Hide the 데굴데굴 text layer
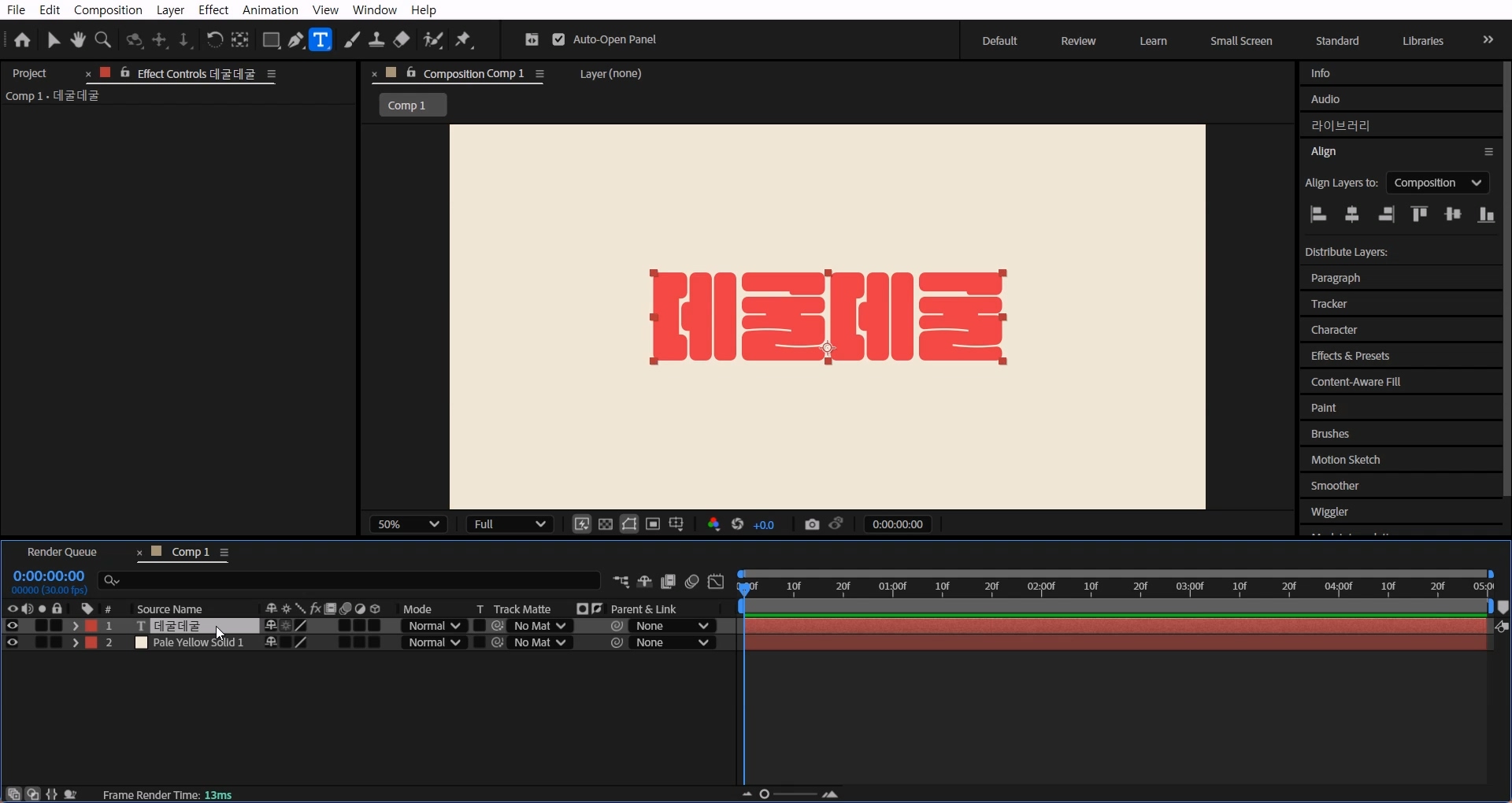Viewport: 1512px width, 803px height. point(13,626)
